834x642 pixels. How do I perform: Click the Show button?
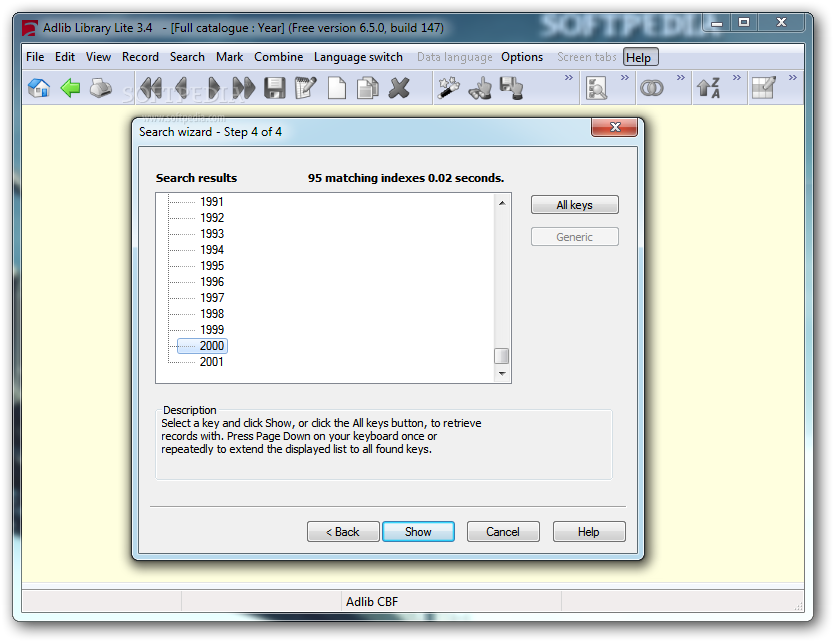point(418,531)
